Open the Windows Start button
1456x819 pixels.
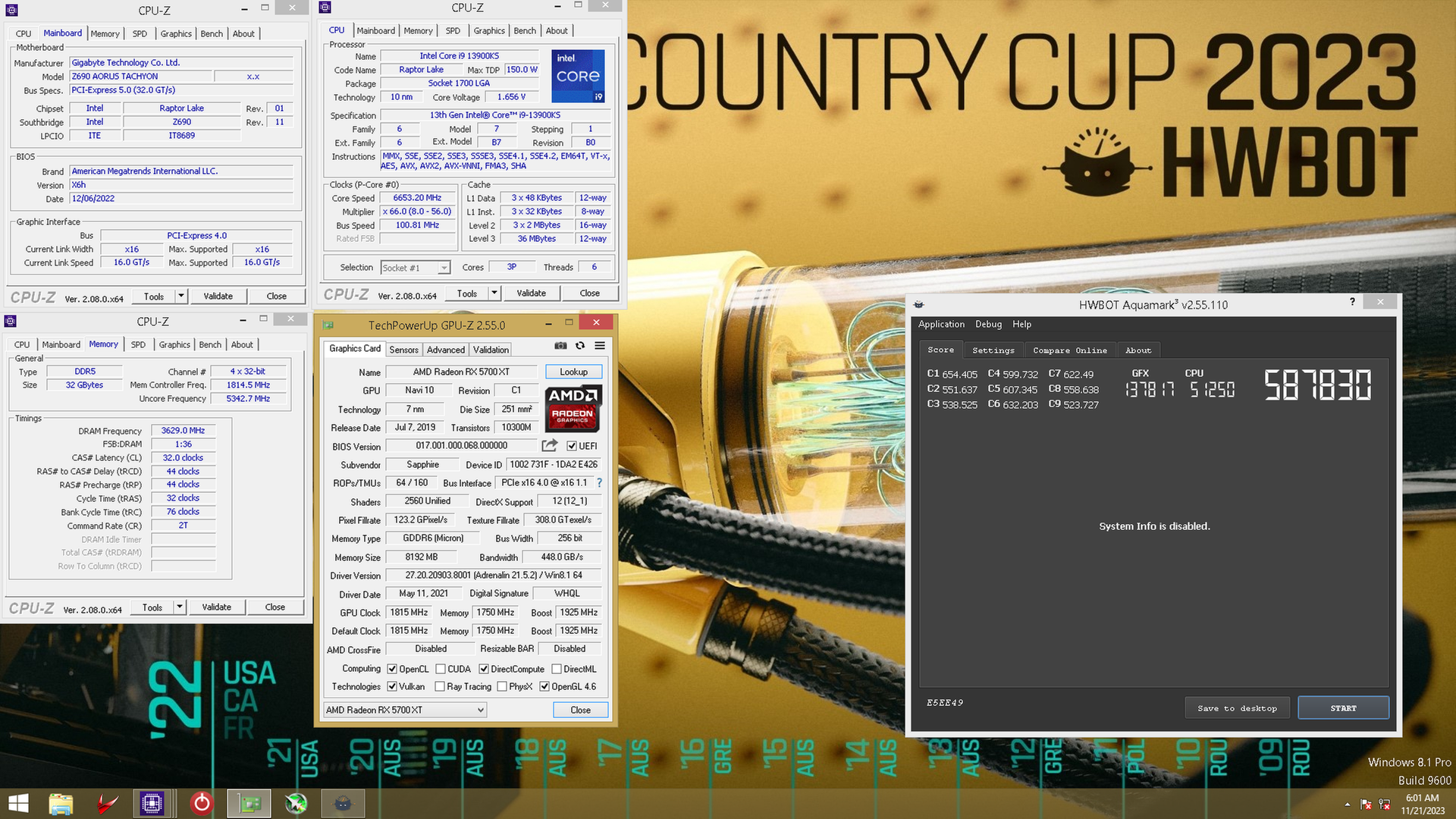point(18,803)
